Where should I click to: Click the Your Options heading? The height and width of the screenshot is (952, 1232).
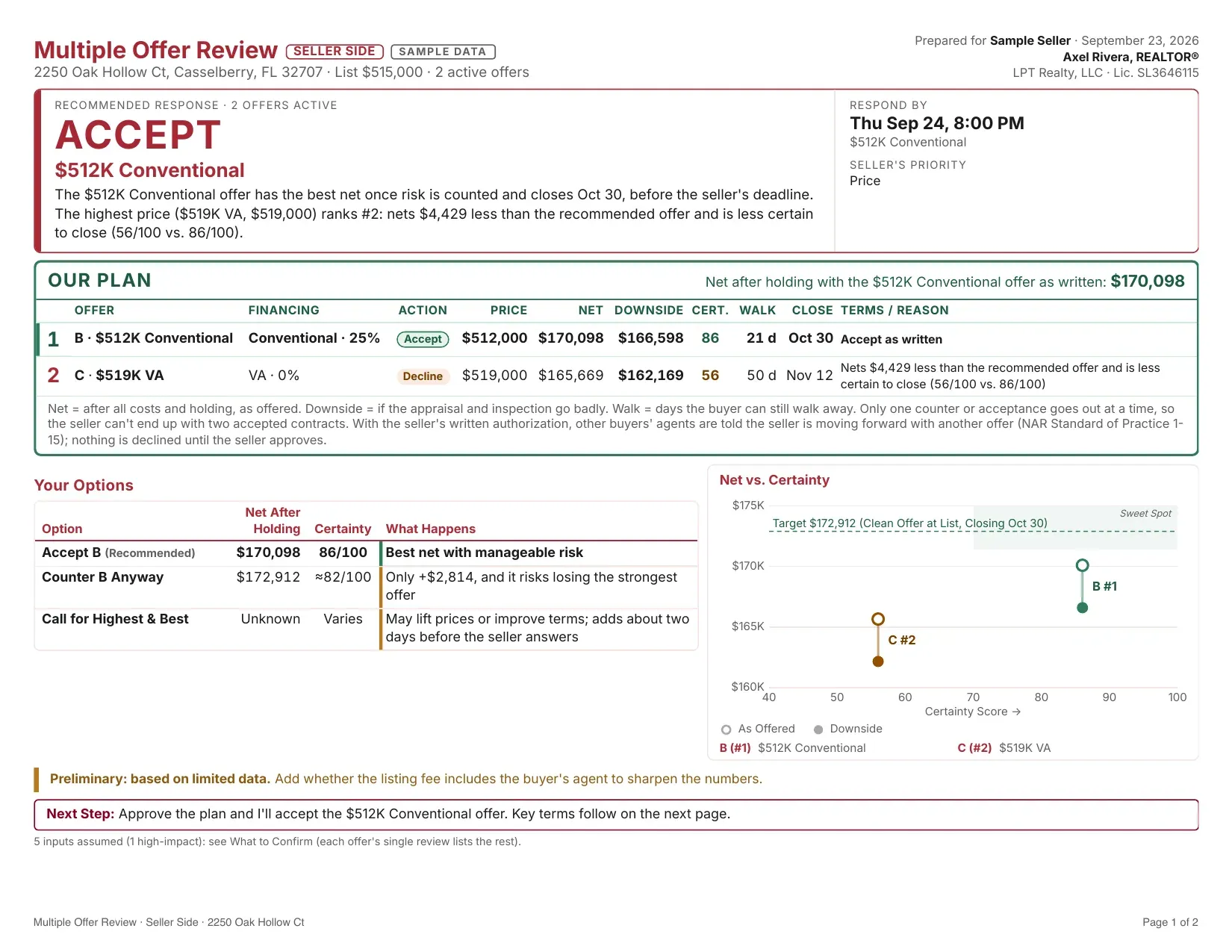[84, 485]
